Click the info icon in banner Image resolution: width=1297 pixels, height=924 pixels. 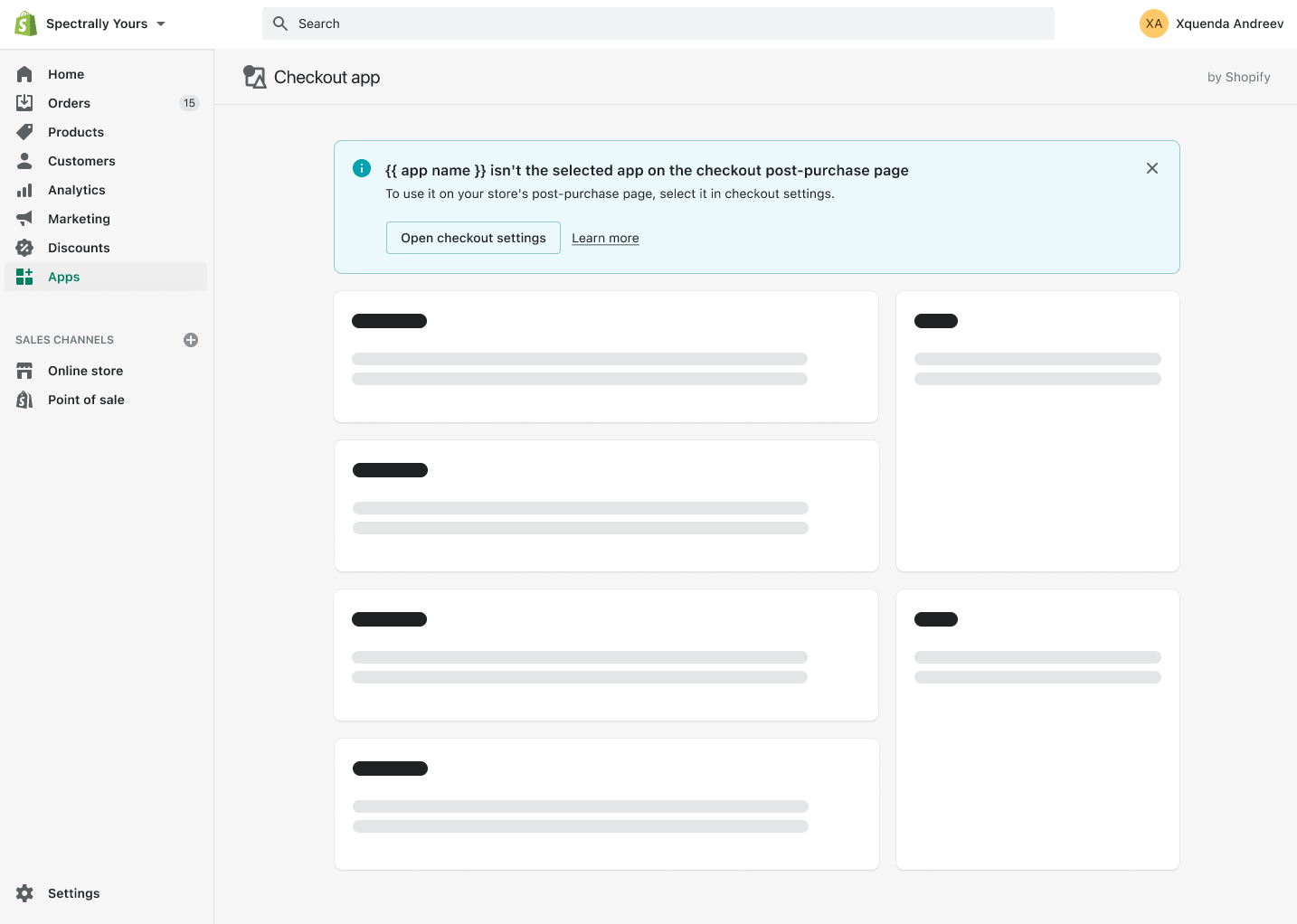(362, 168)
